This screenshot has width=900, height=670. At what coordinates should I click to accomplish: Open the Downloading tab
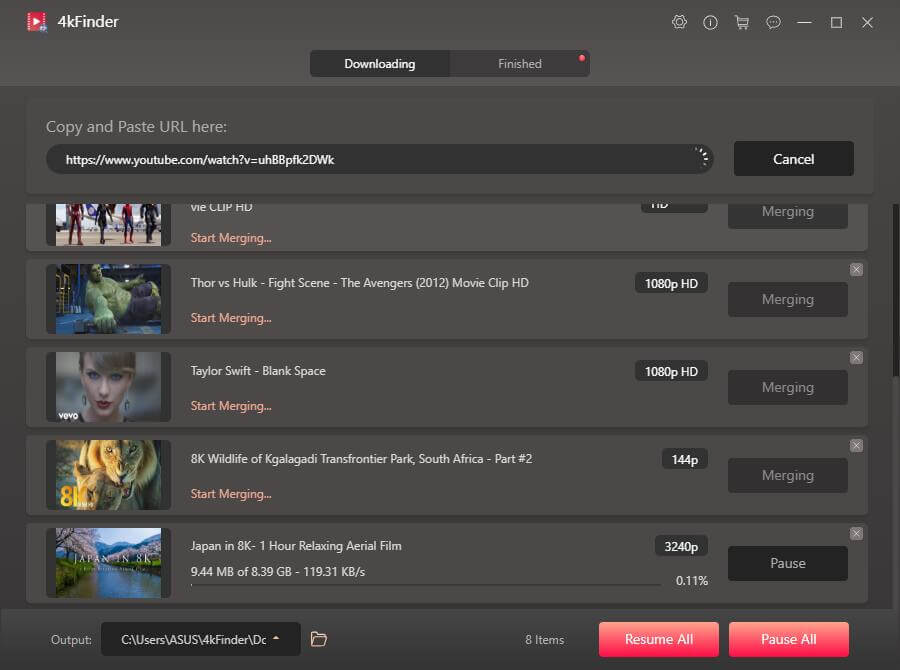click(x=380, y=63)
